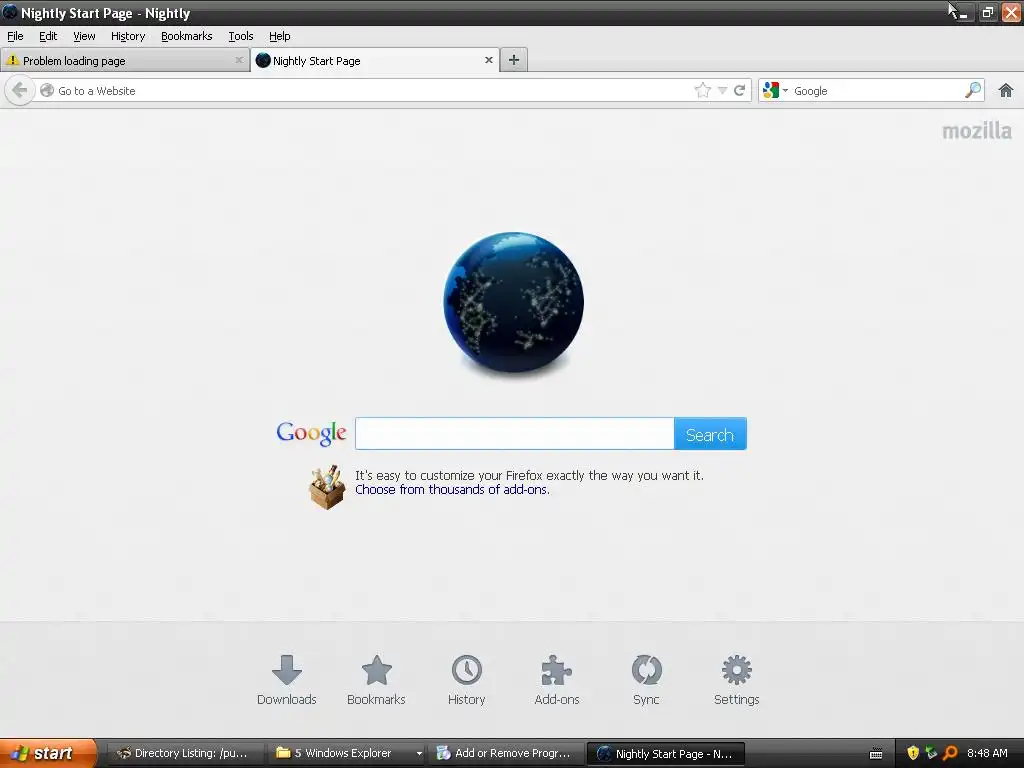Click the orange magnifier tray icon

951,753
